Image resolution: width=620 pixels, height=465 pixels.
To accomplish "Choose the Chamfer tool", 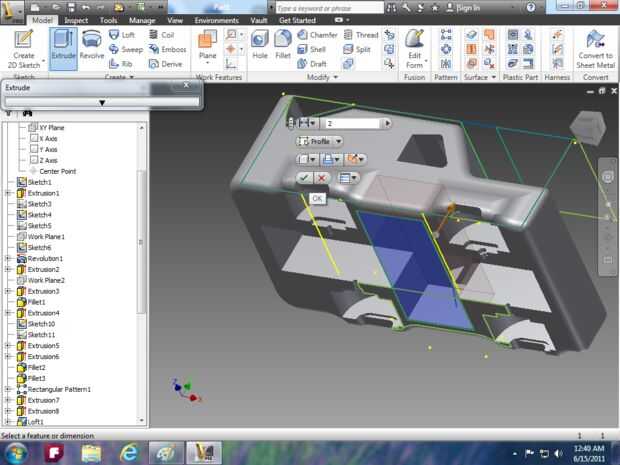I will coord(318,35).
